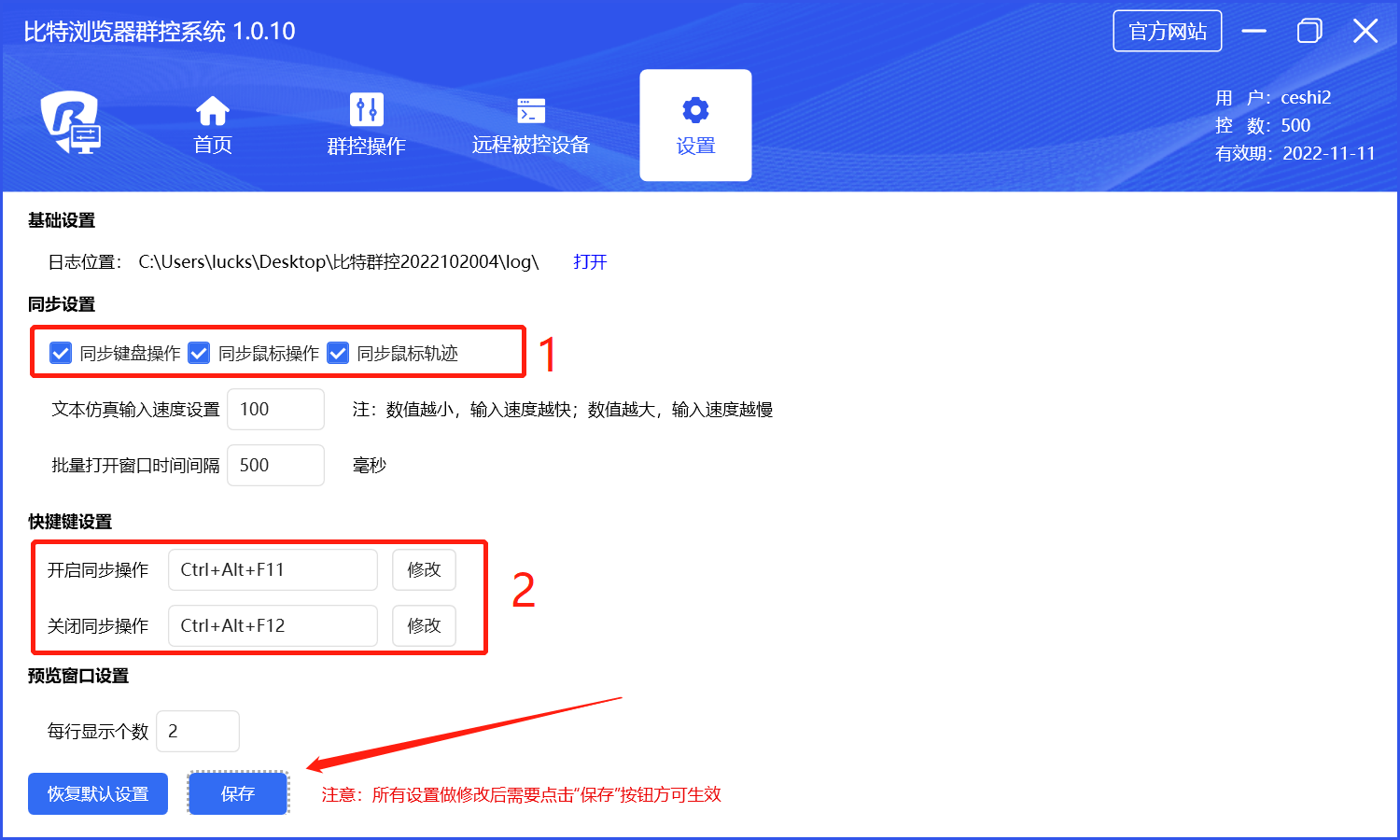Screen dimensions: 1400x840
Task: Click 恢复默认设置 button
Action: (98, 794)
